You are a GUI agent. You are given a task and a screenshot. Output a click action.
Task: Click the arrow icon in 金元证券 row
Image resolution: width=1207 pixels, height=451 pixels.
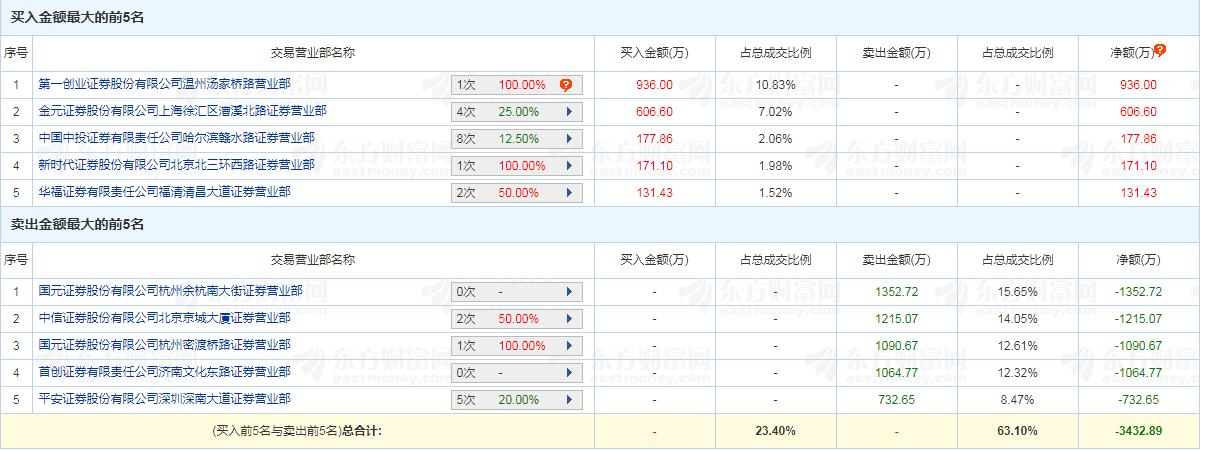[568, 112]
